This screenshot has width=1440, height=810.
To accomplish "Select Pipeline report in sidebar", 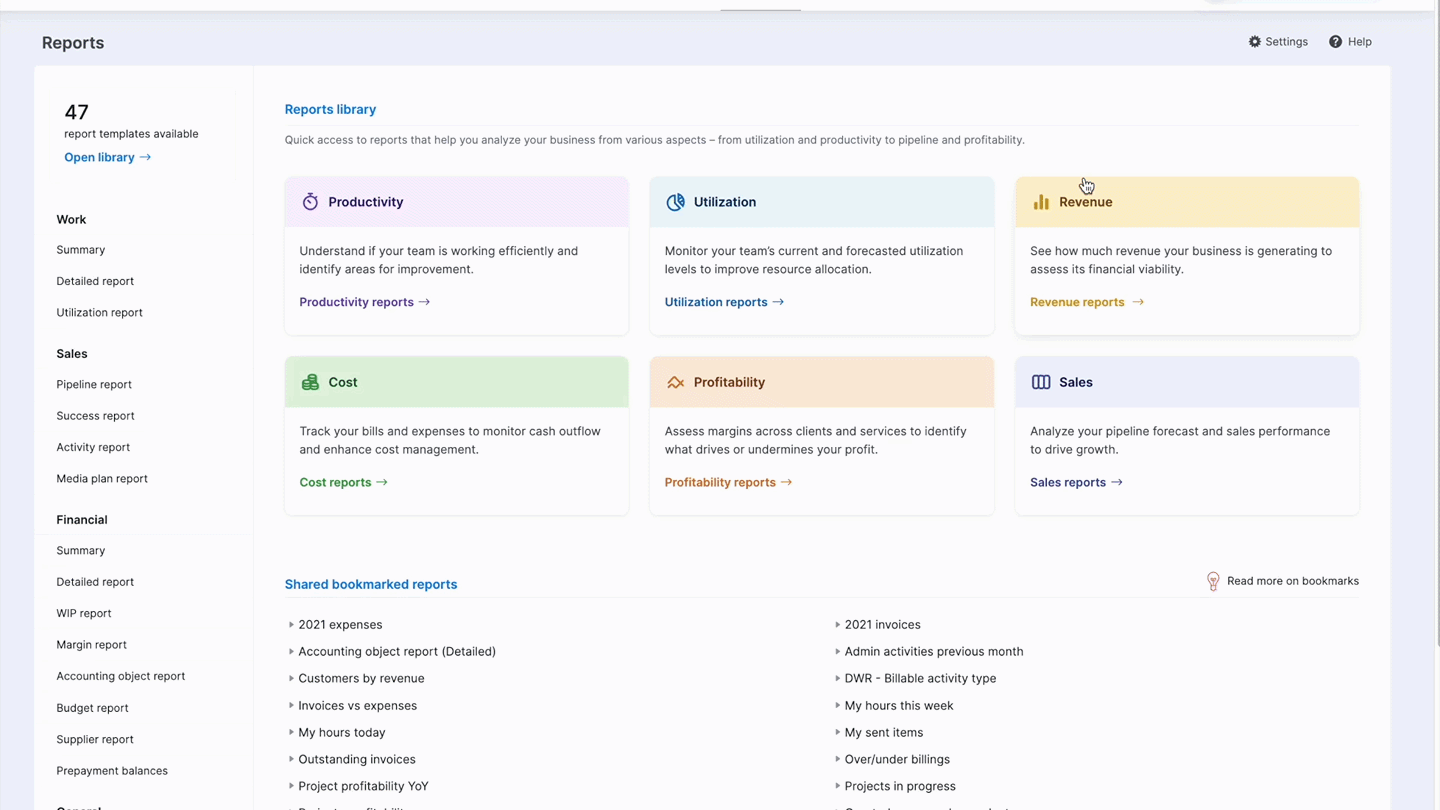I will (x=94, y=384).
